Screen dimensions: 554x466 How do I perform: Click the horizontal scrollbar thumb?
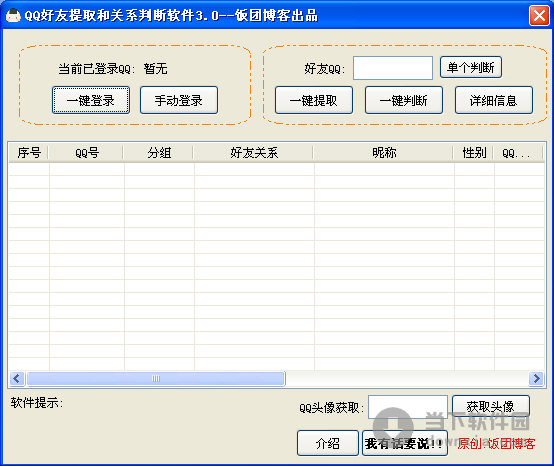click(156, 379)
